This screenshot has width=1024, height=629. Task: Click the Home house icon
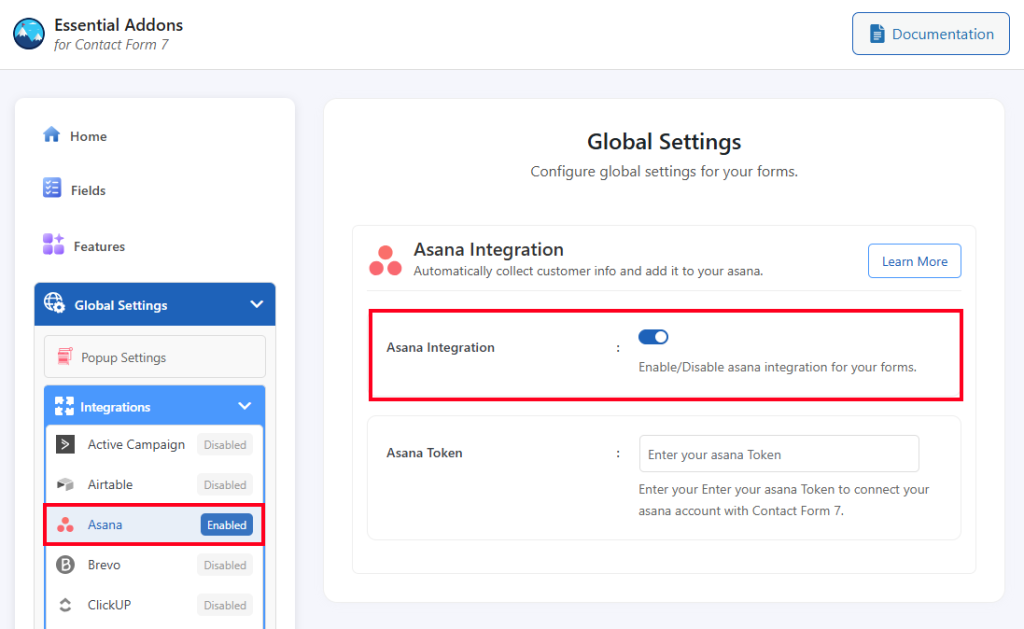[x=52, y=135]
